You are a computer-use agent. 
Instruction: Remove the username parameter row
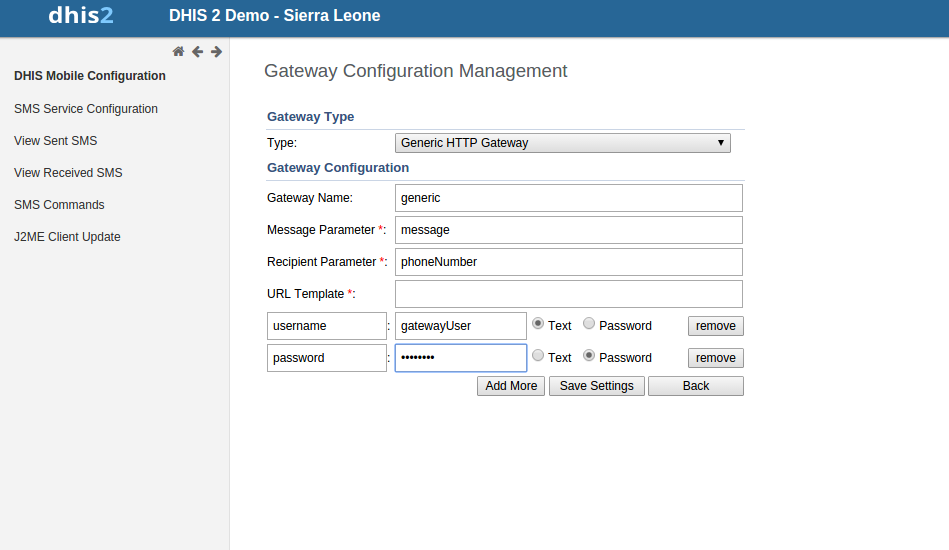coord(715,326)
